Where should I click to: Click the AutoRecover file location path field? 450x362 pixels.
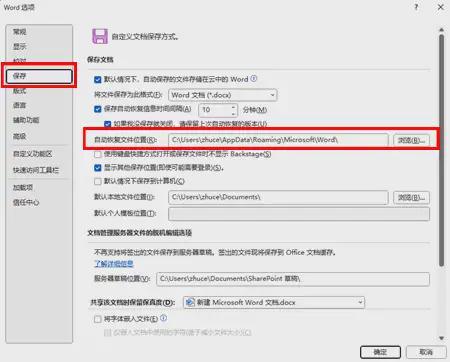point(278,140)
